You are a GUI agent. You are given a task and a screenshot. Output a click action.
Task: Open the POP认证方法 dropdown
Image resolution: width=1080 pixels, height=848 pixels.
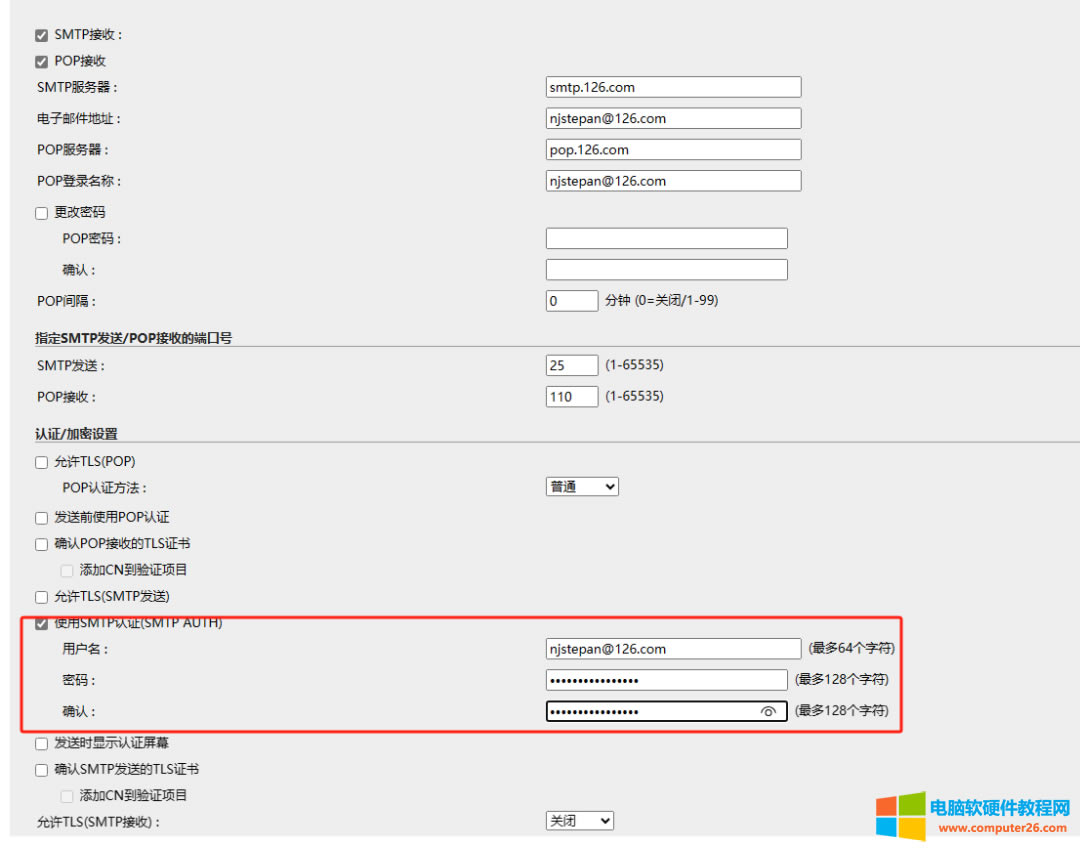point(582,487)
